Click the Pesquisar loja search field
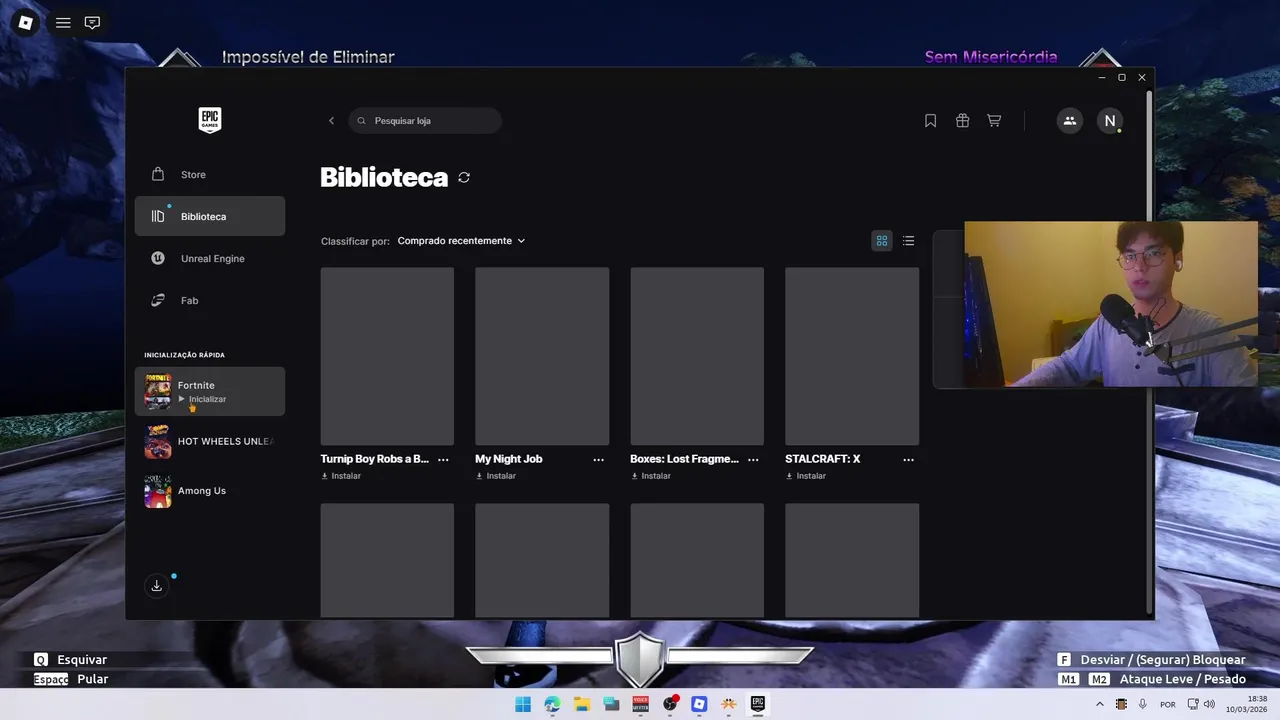The image size is (1280, 720). coord(425,121)
